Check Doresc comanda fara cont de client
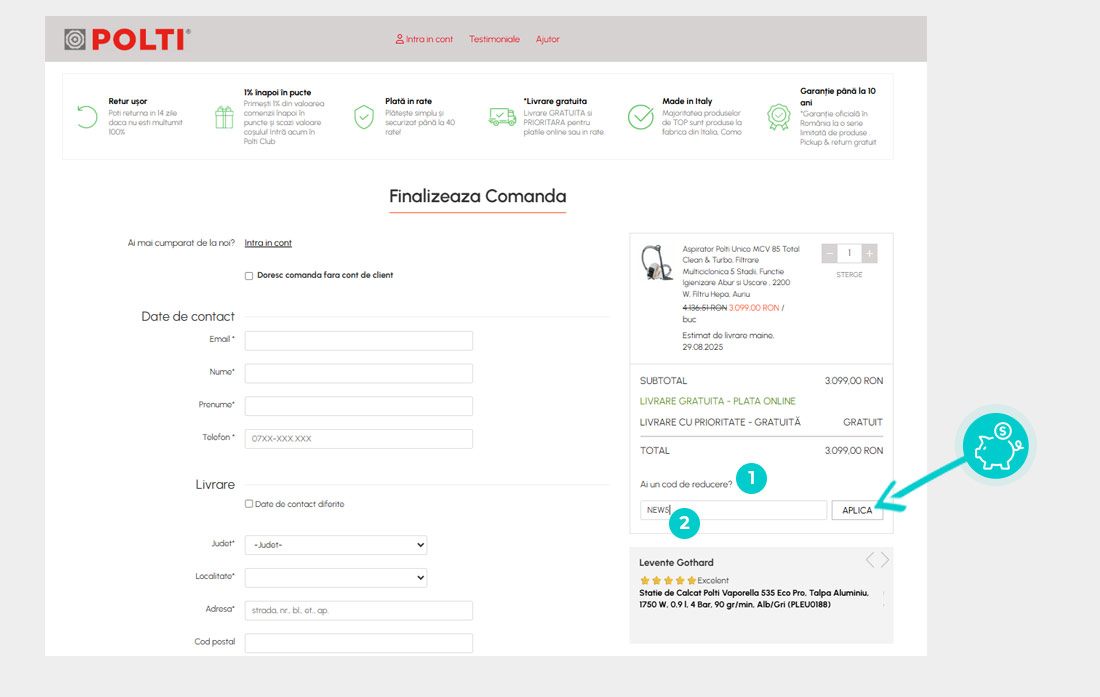 click(249, 276)
